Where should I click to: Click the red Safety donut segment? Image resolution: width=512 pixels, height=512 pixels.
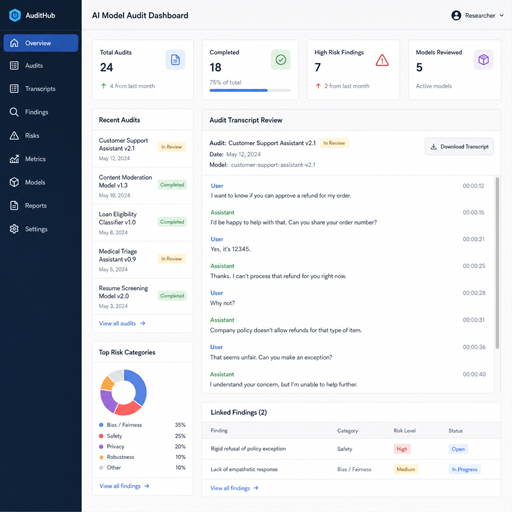[128, 408]
